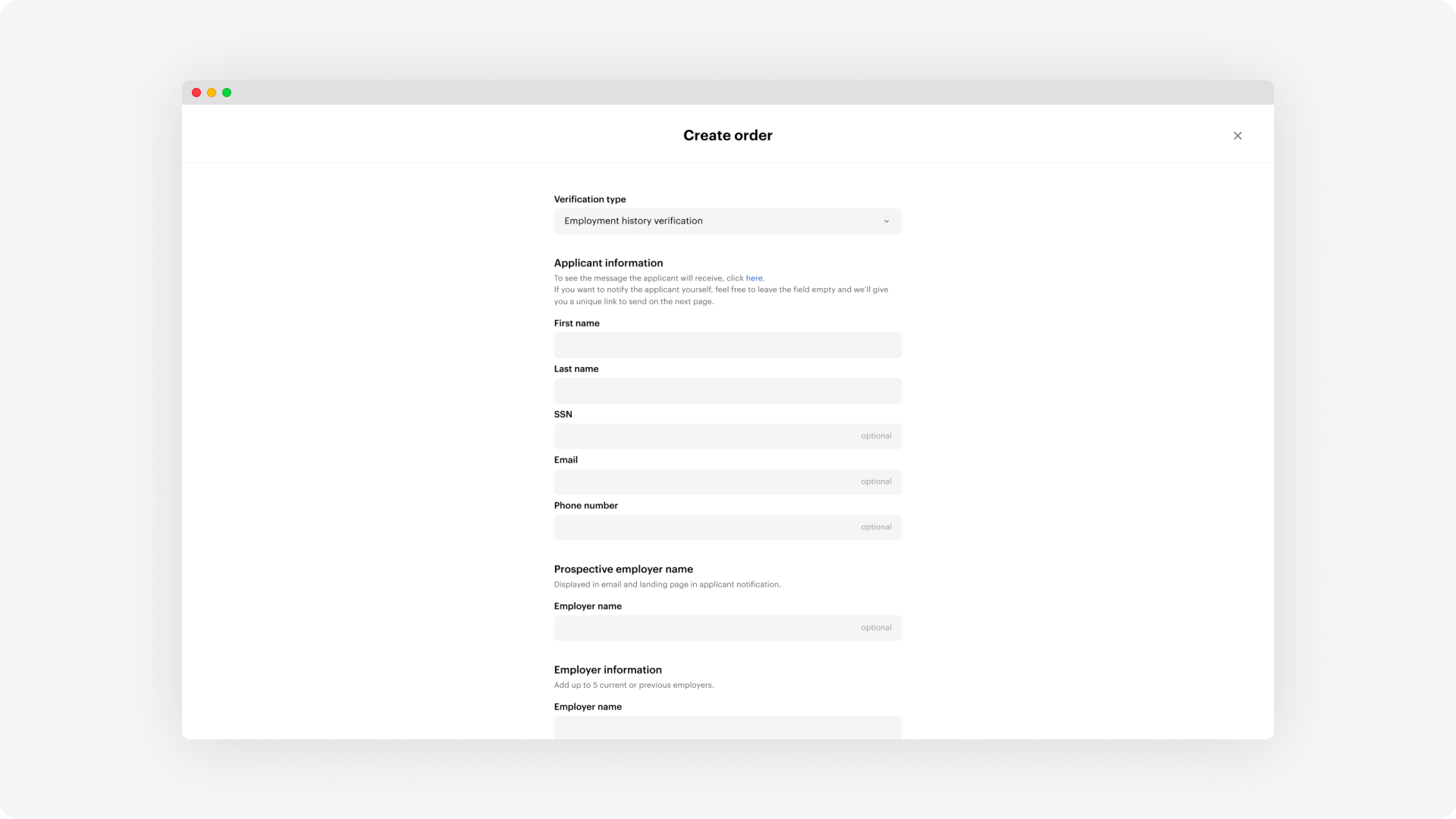Open the 'here' link for applicant message
1456x819 pixels.
pos(754,278)
